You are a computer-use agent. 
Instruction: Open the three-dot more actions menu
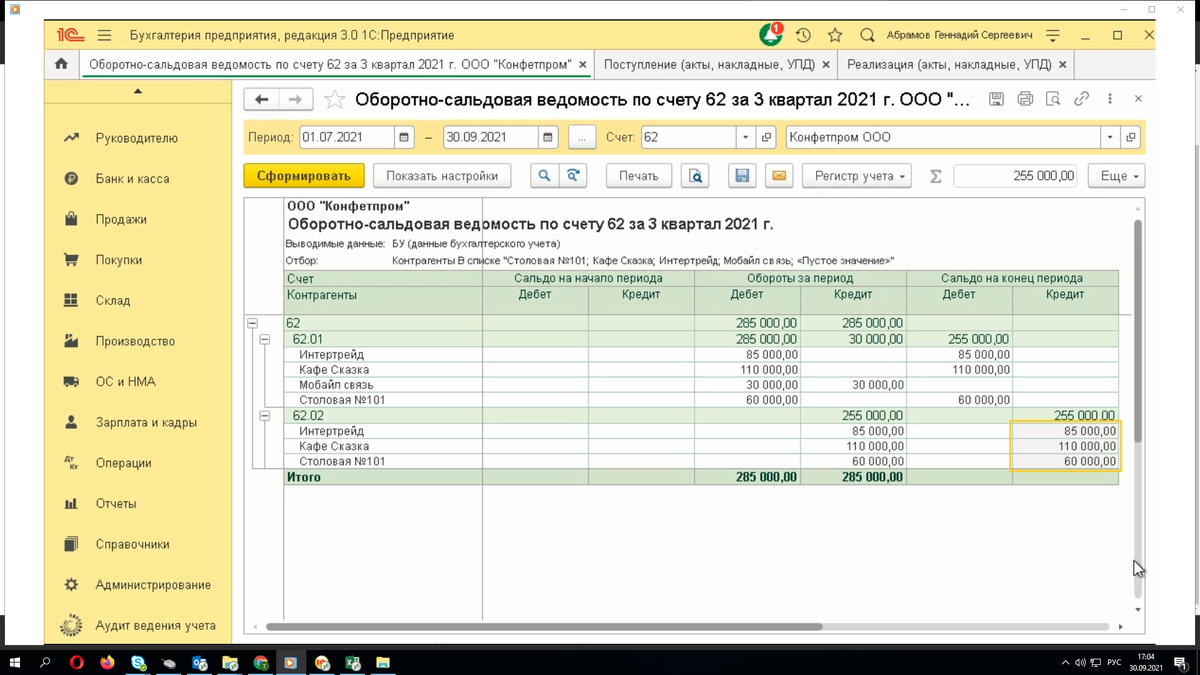tap(1110, 99)
